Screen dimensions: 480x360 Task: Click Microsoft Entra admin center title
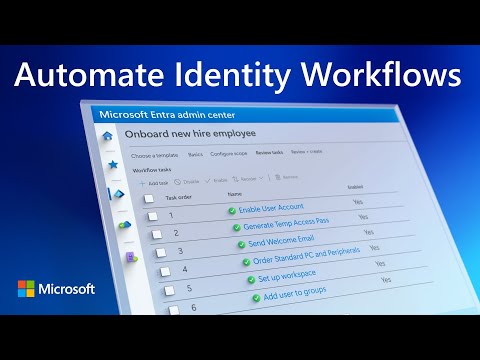click(x=167, y=115)
